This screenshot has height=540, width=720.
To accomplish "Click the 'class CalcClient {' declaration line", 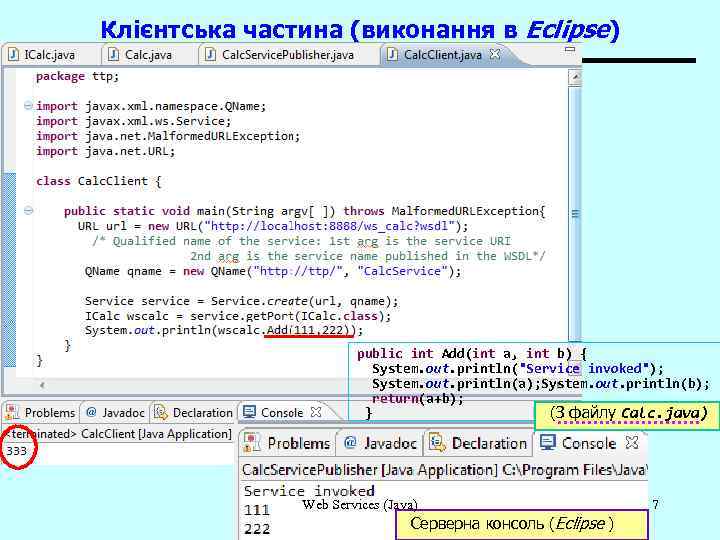I will point(99,181).
